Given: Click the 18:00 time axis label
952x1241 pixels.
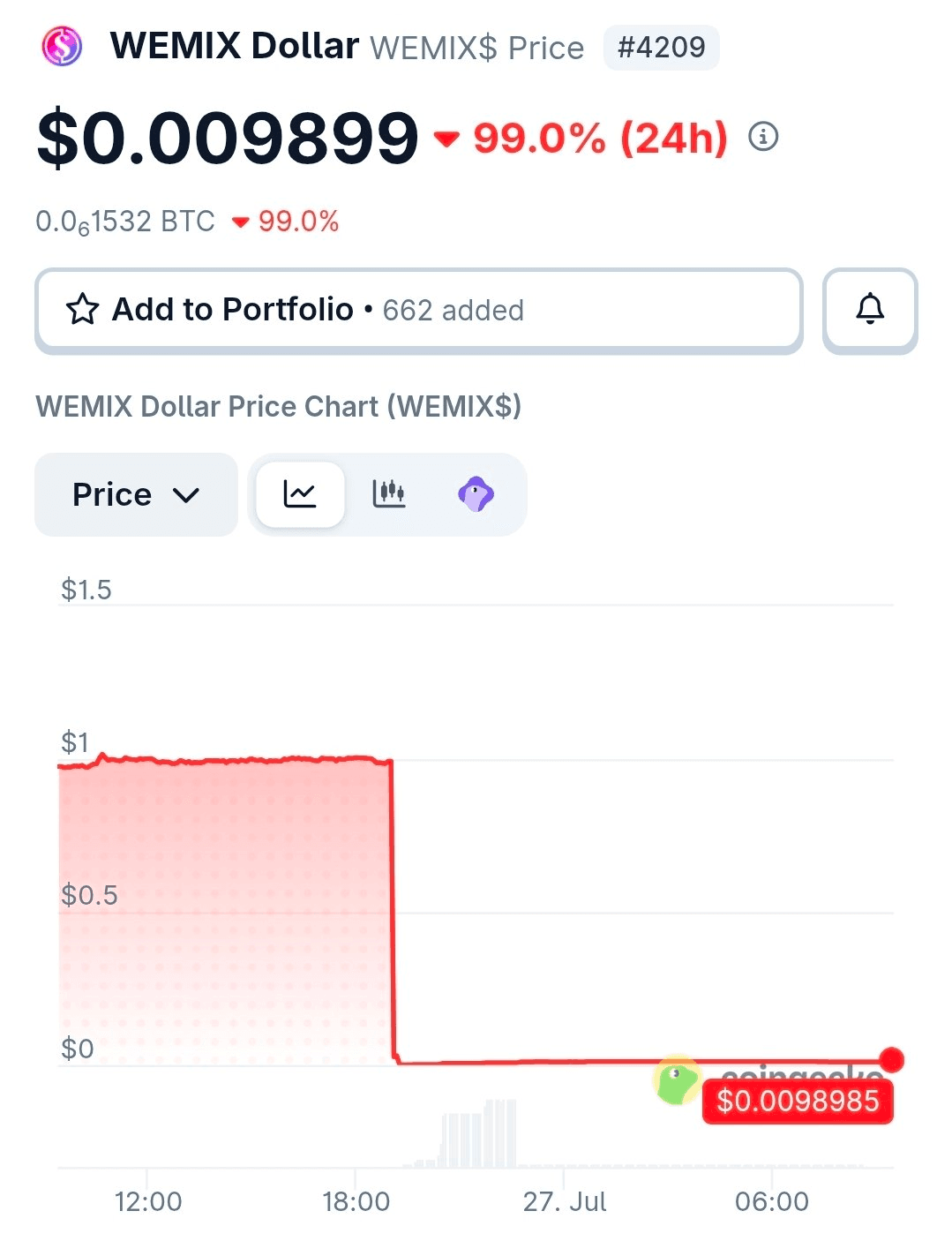Looking at the screenshot, I should 356,1201.
